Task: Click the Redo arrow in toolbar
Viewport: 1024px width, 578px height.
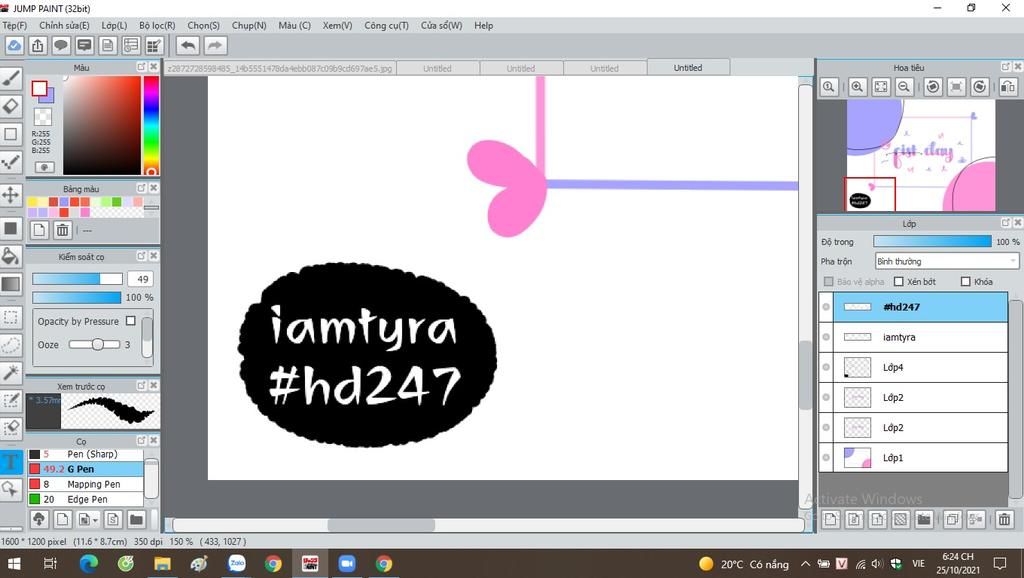Action: 215,46
